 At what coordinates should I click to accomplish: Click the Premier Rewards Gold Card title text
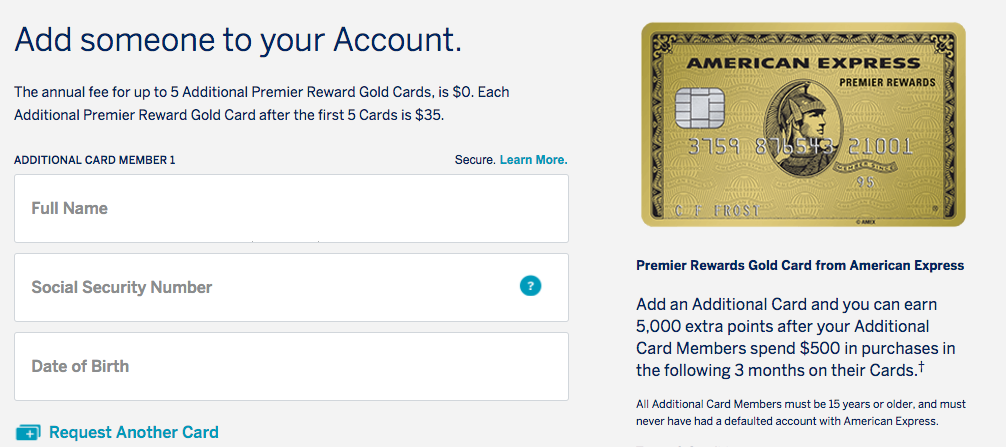(800, 266)
